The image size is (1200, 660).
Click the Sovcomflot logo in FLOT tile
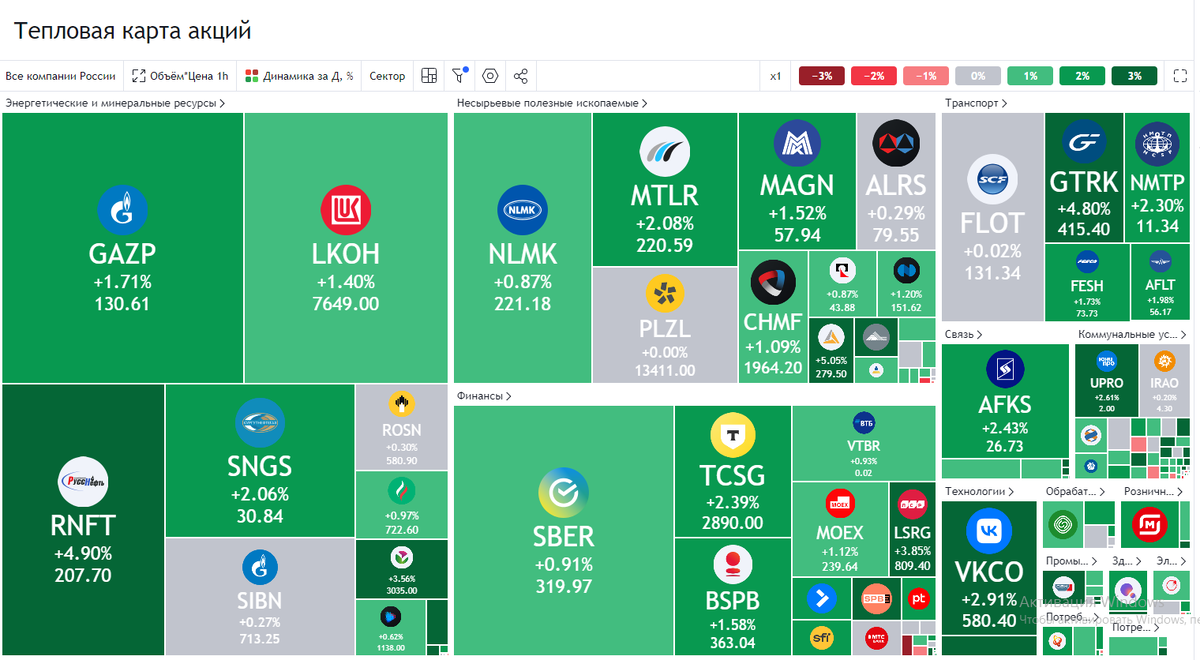(x=992, y=181)
